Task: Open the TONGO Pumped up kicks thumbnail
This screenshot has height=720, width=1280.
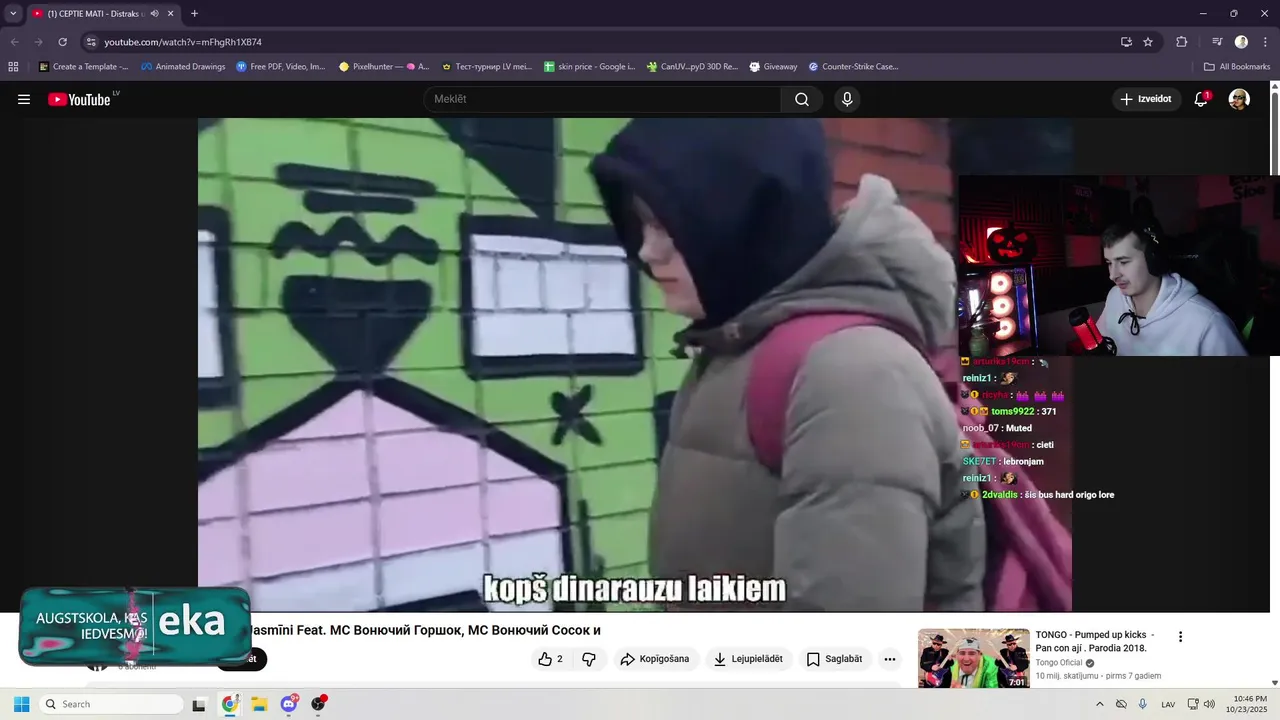Action: pyautogui.click(x=973, y=658)
